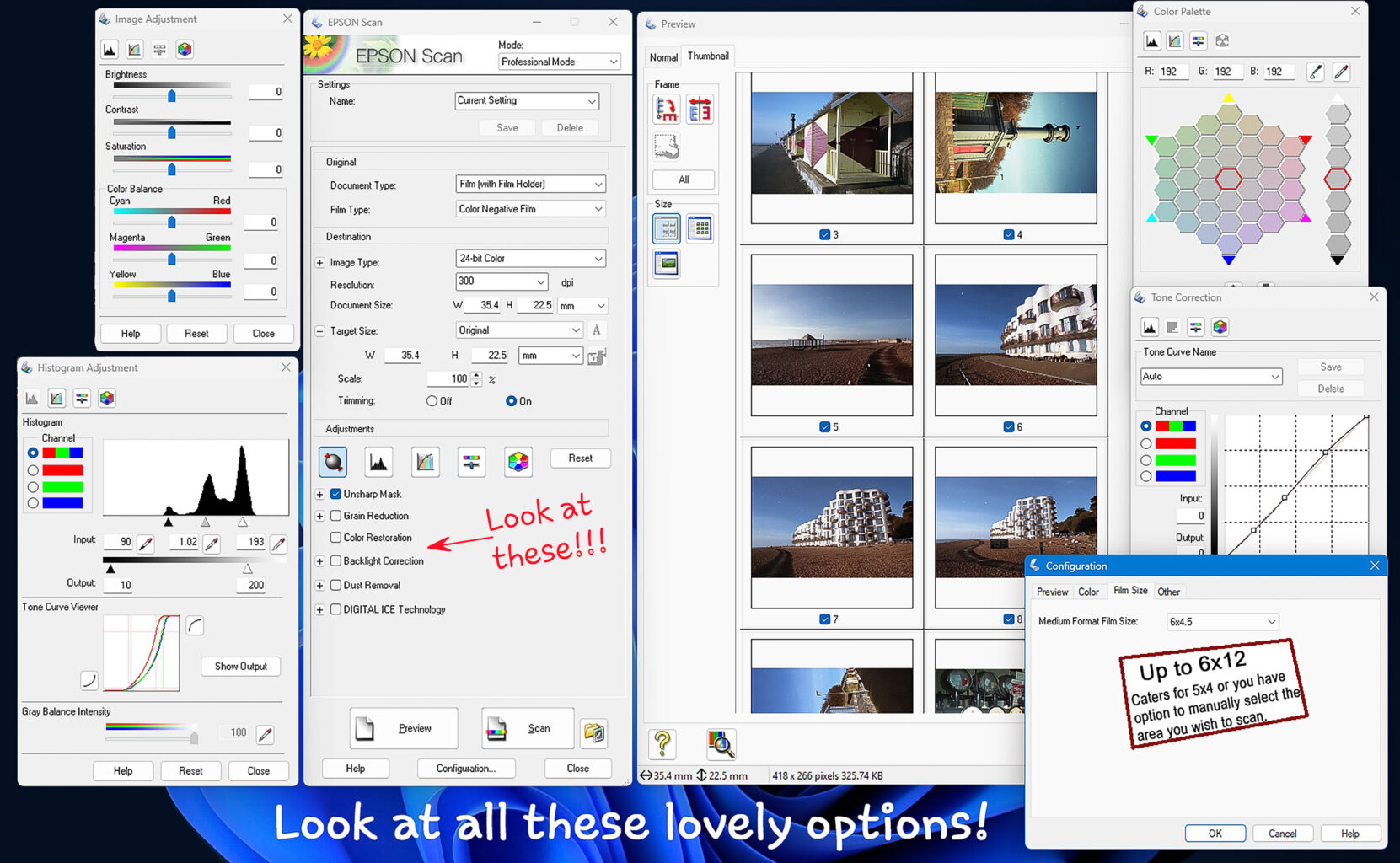Open Medium Format Film Size dropdown
The width and height of the screenshot is (1400, 863).
(x=1222, y=622)
